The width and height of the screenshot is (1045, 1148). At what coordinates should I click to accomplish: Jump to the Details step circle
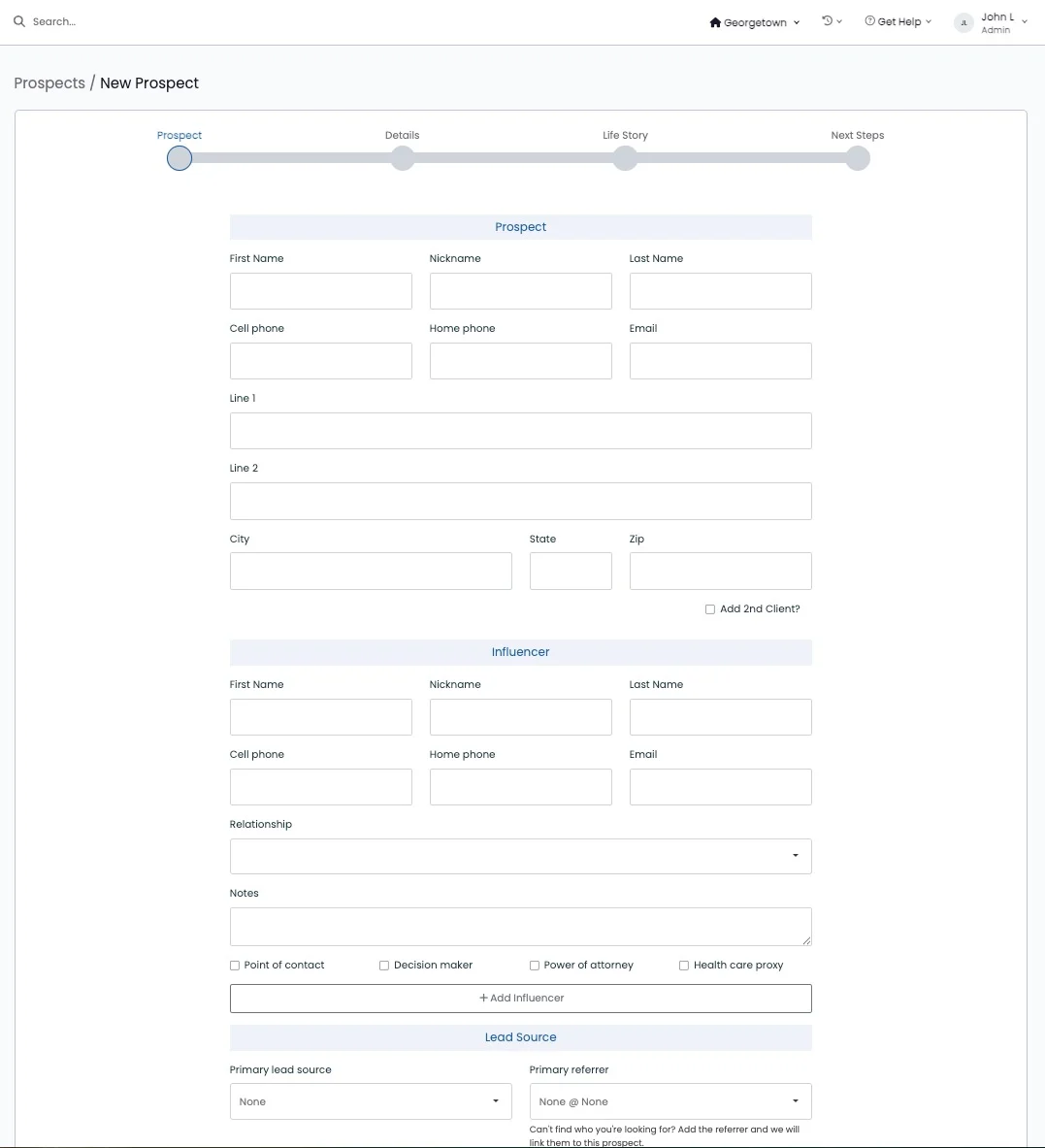tap(403, 158)
